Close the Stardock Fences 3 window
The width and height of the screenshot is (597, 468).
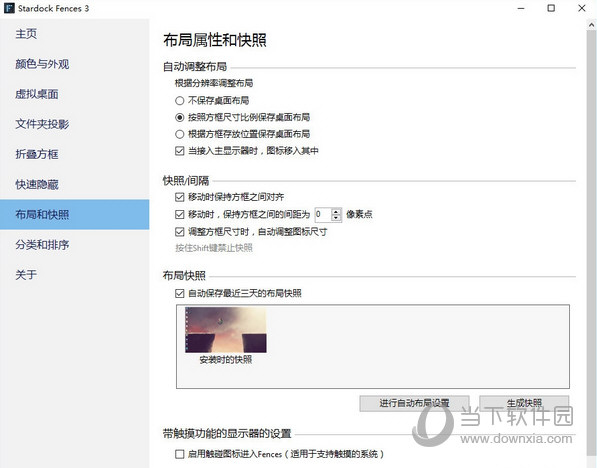click(x=581, y=8)
